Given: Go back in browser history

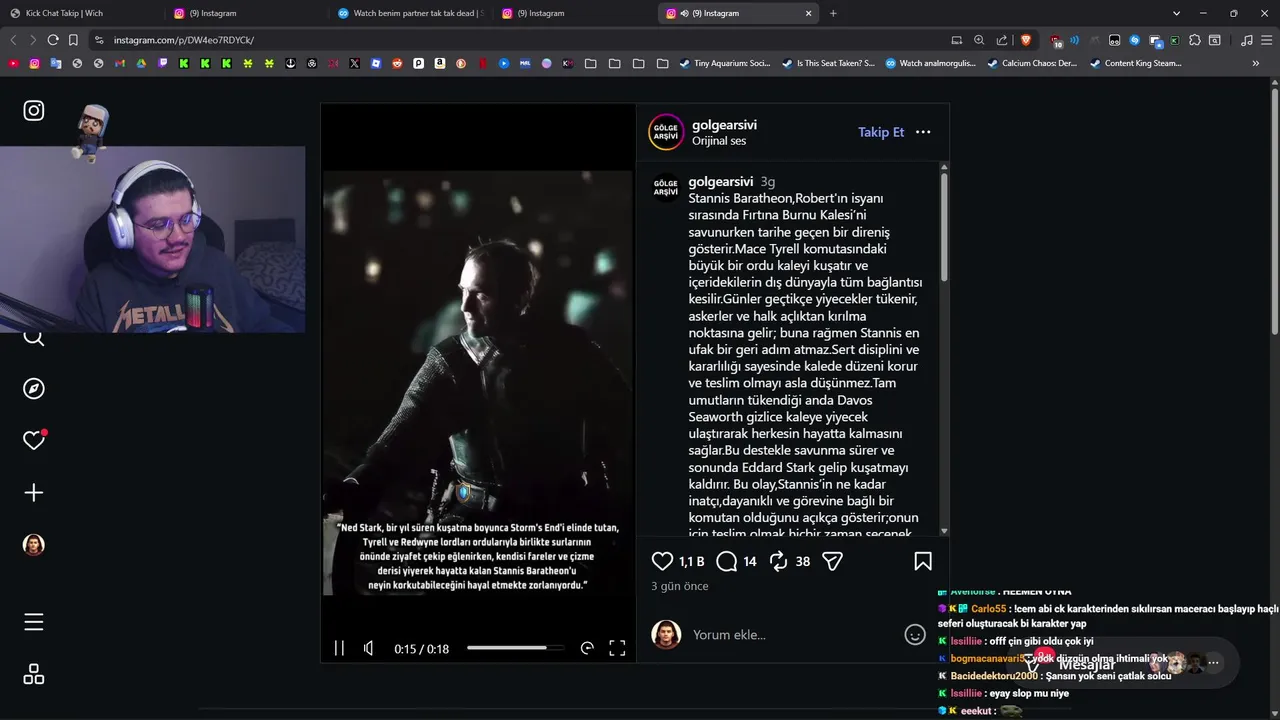Looking at the screenshot, I should [x=13, y=40].
